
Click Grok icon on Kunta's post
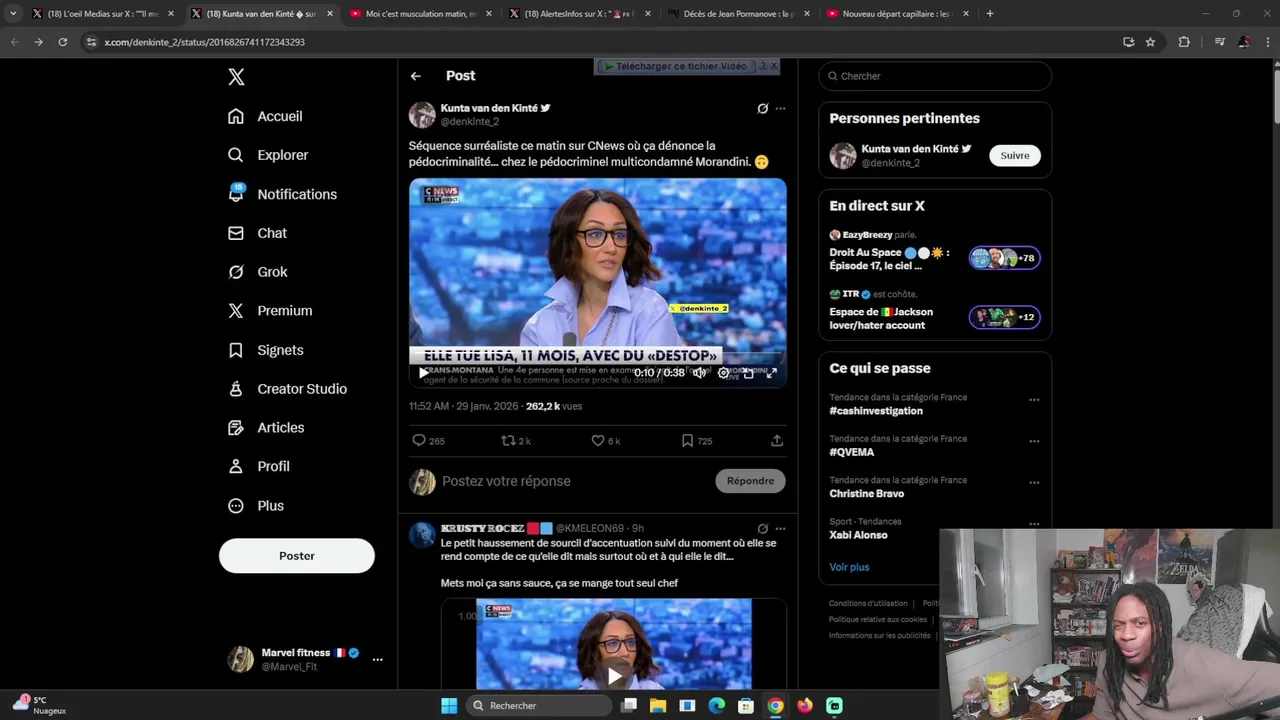762,108
